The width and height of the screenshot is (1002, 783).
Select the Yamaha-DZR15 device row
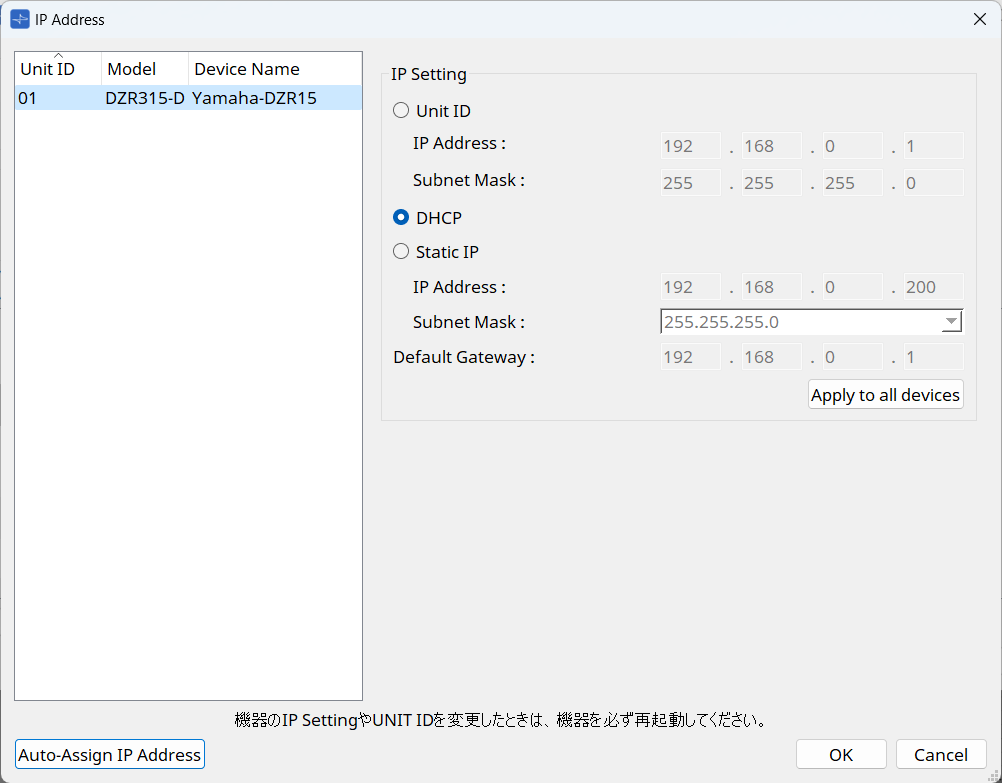point(188,98)
